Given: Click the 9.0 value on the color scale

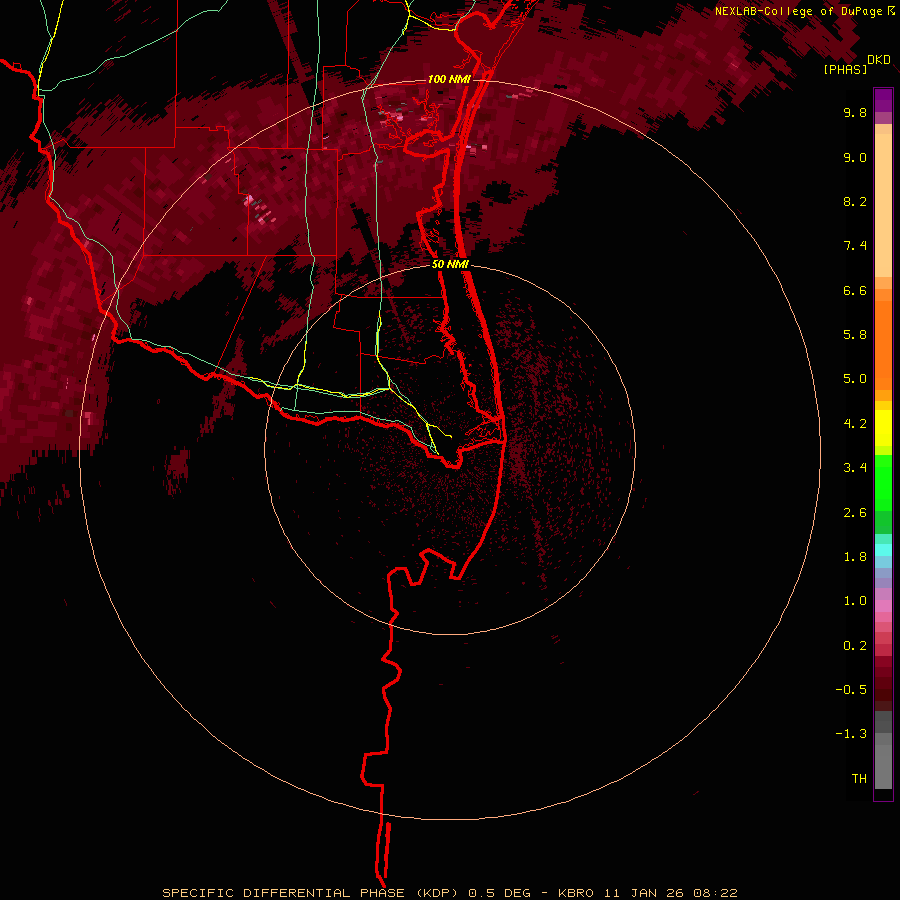Looking at the screenshot, I should (855, 157).
